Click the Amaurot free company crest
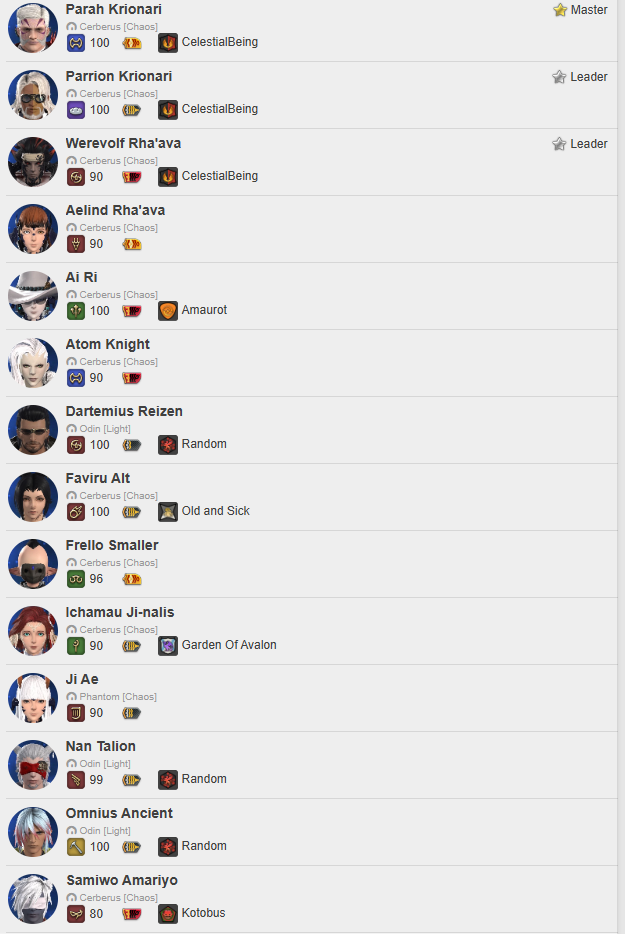 [168, 310]
